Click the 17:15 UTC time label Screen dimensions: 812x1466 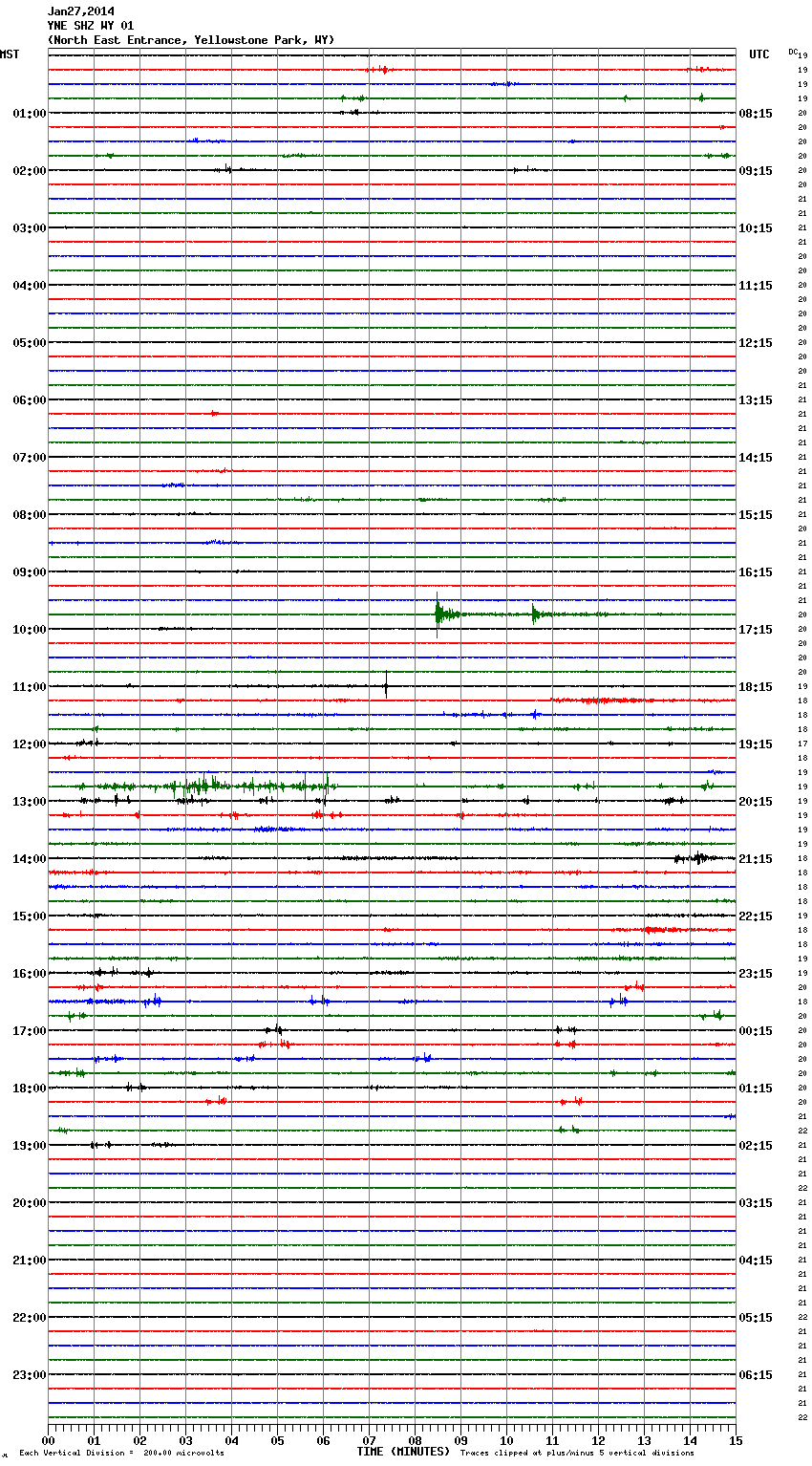(756, 630)
